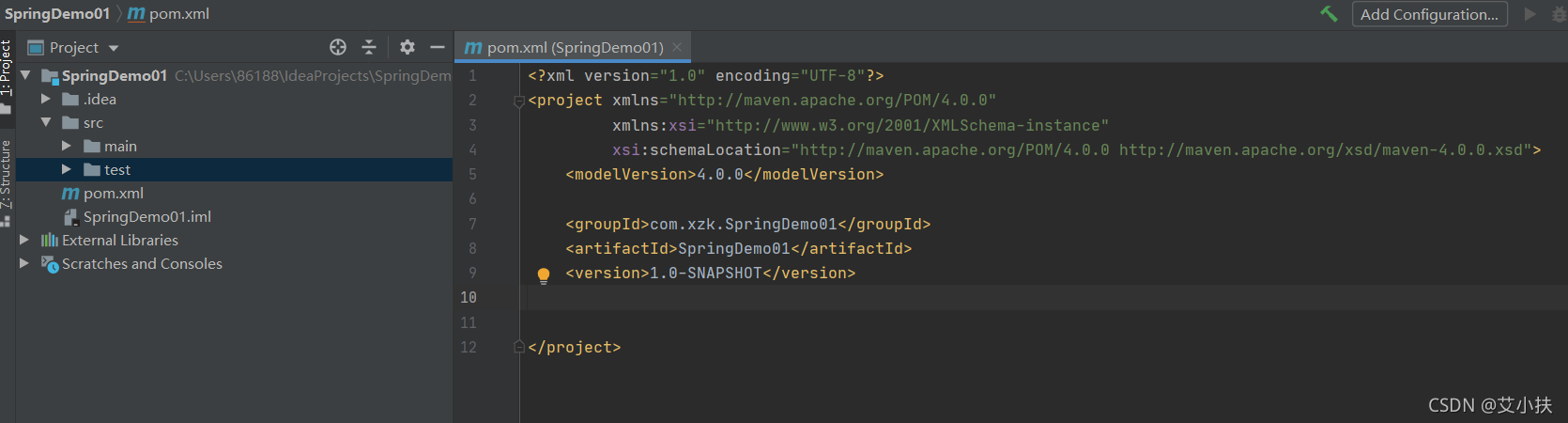Select the main folder row

pos(234,146)
